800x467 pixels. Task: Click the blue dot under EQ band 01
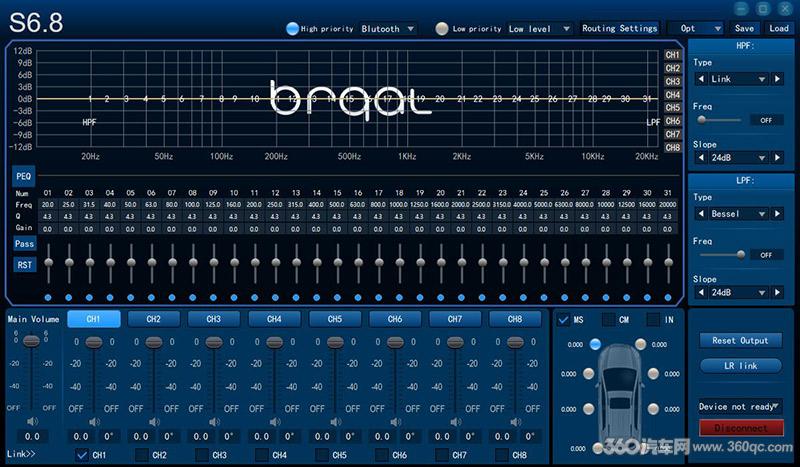point(48,298)
